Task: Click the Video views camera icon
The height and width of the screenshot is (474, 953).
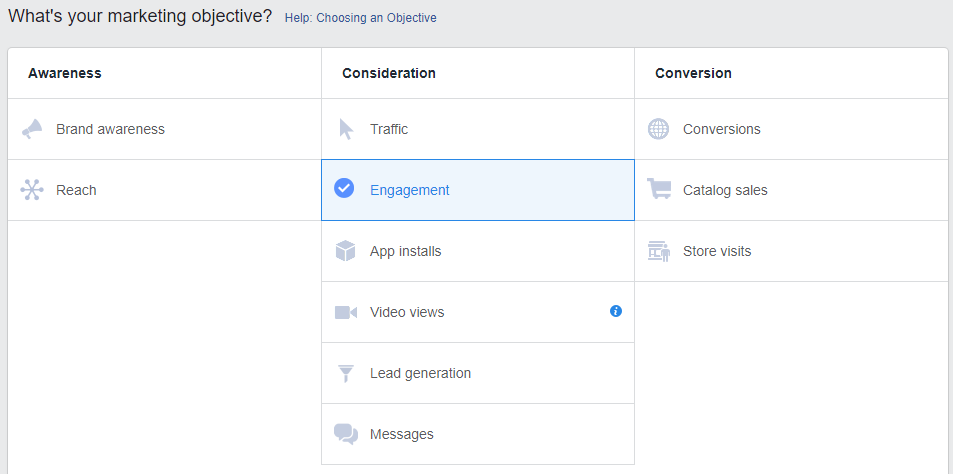Action: coord(346,312)
